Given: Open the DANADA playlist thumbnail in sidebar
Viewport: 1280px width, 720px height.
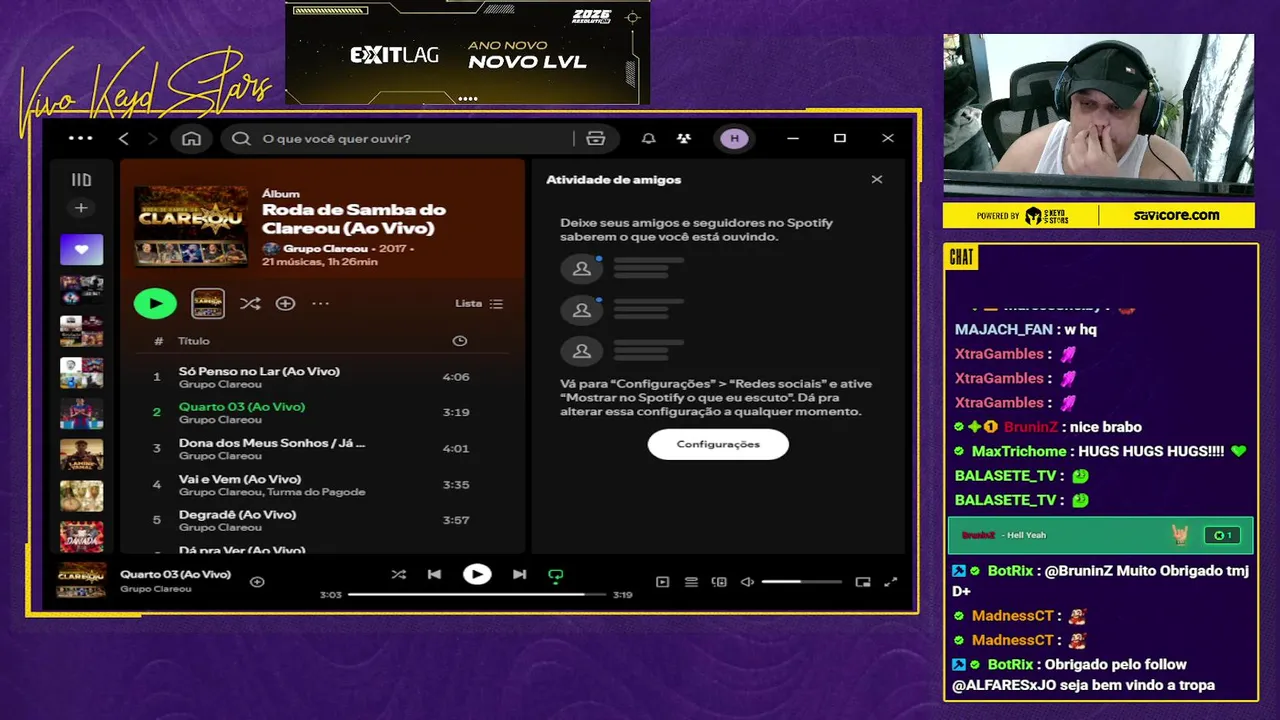Looking at the screenshot, I should tap(81, 536).
